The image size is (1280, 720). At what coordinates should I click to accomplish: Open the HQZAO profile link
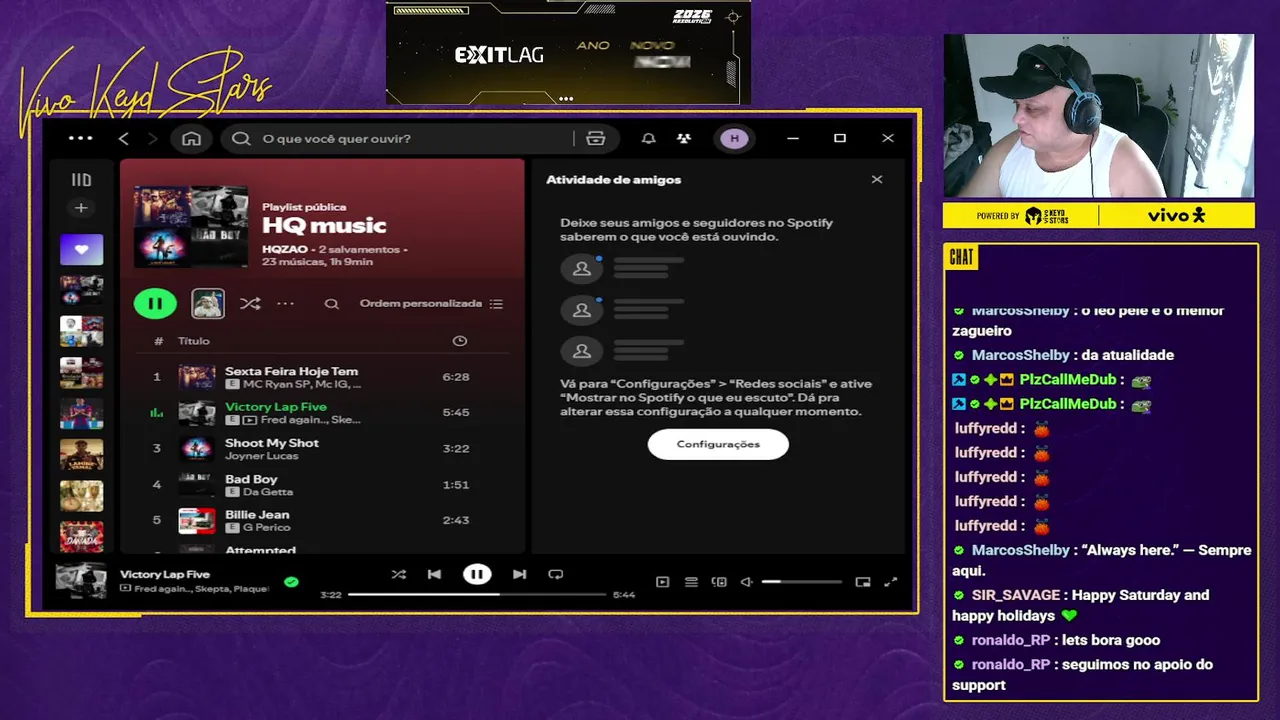pyautogui.click(x=285, y=249)
